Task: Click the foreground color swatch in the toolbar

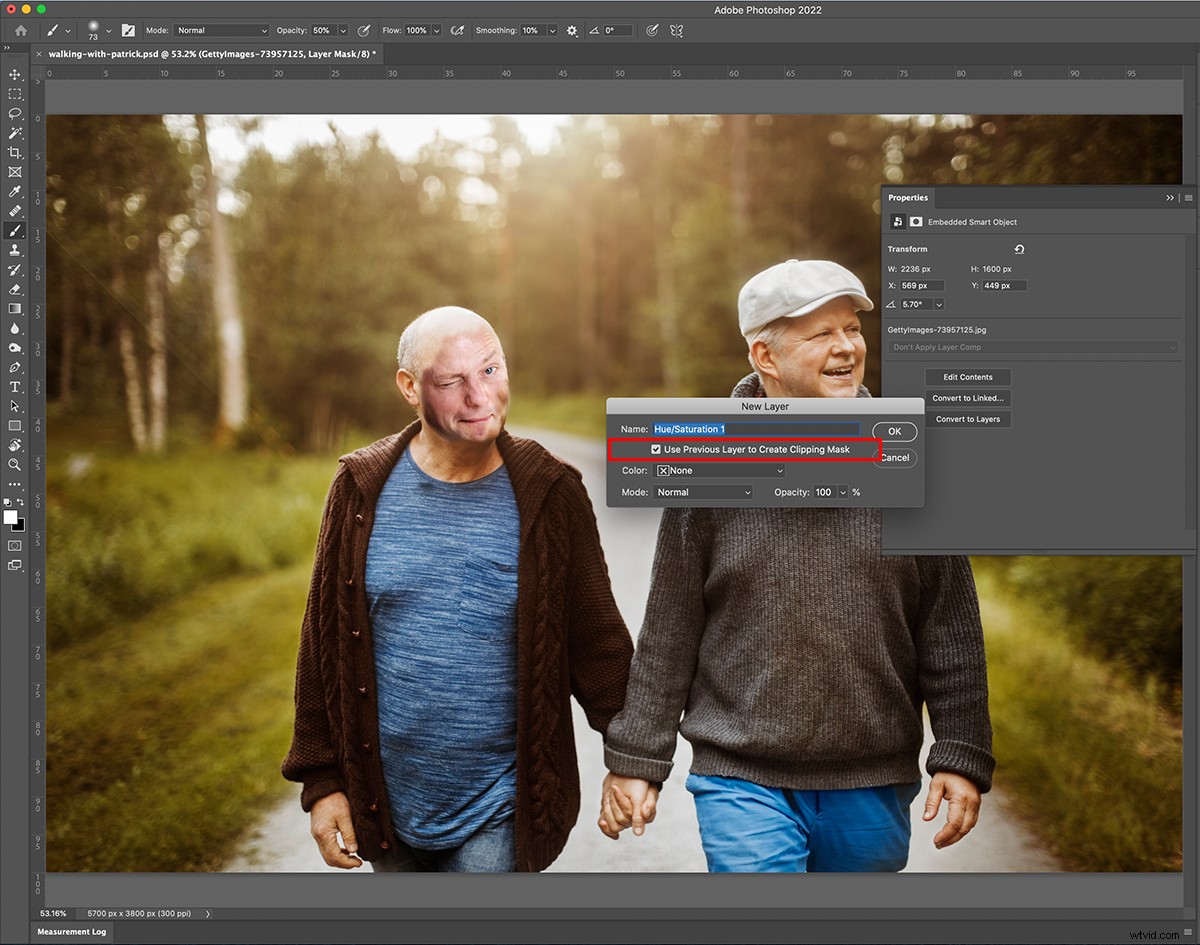Action: pyautogui.click(x=12, y=518)
